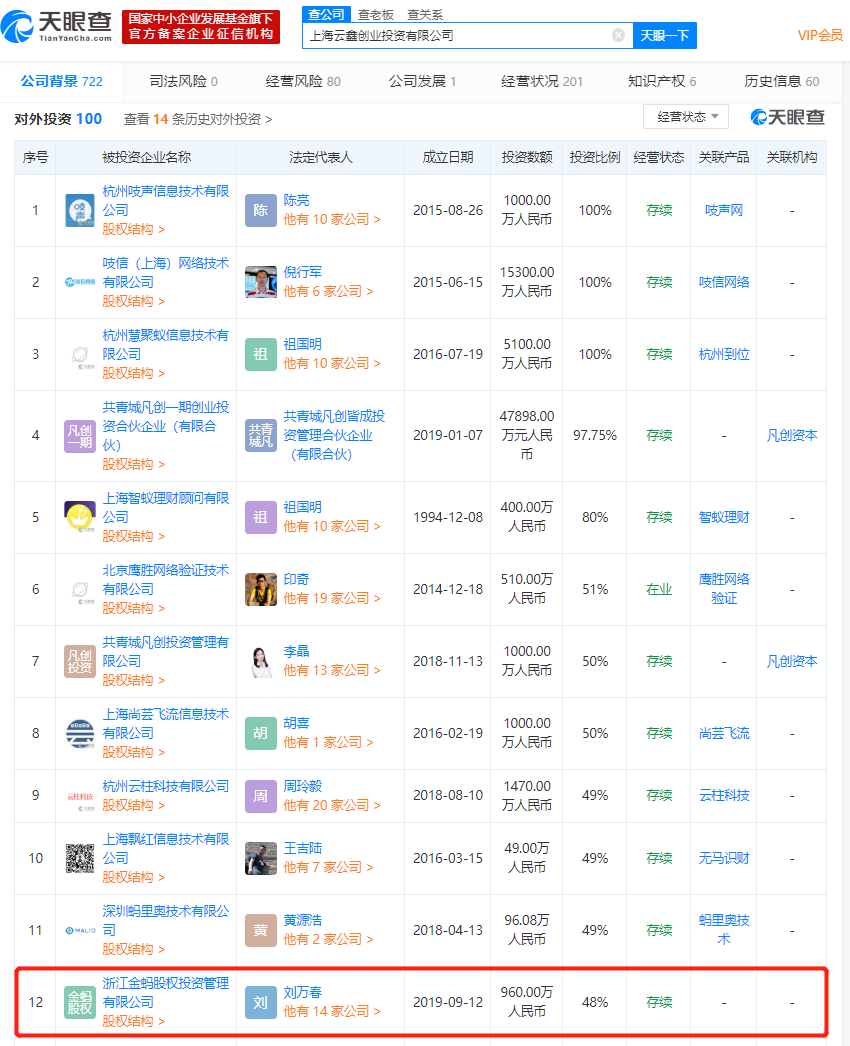Switch to the 查老板 search tab

point(376,15)
